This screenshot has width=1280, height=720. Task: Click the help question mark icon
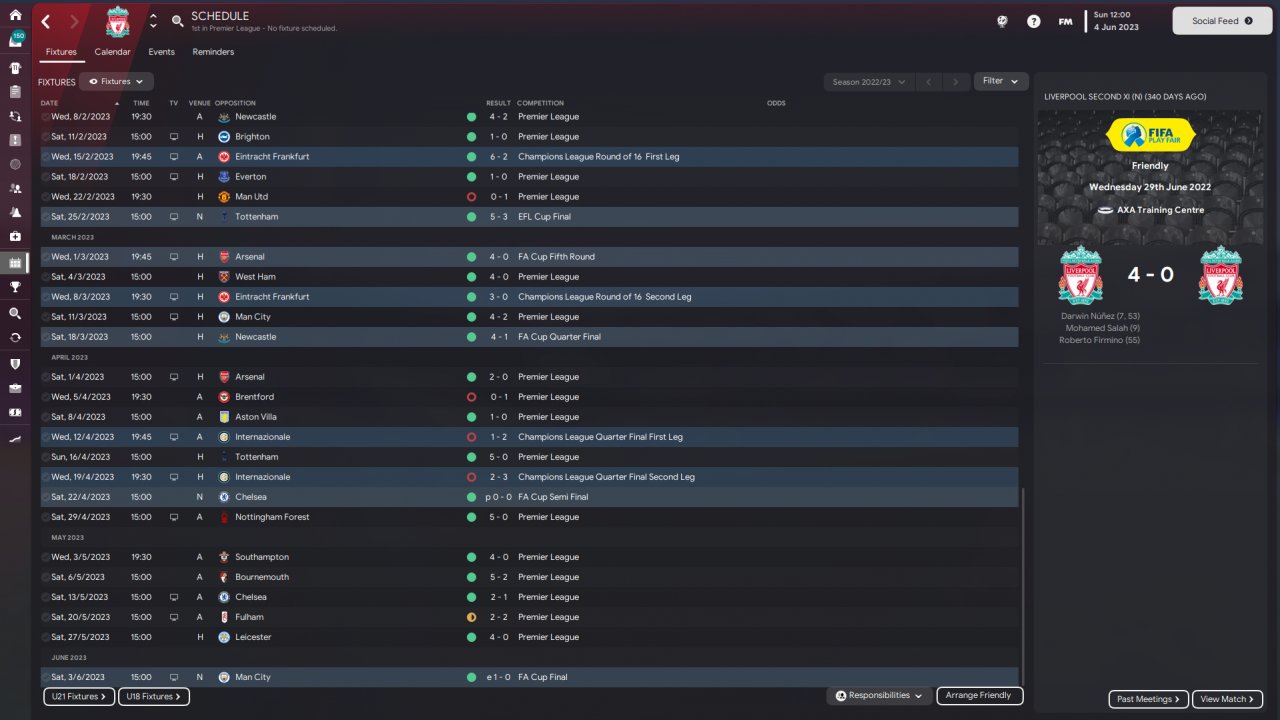point(1034,21)
